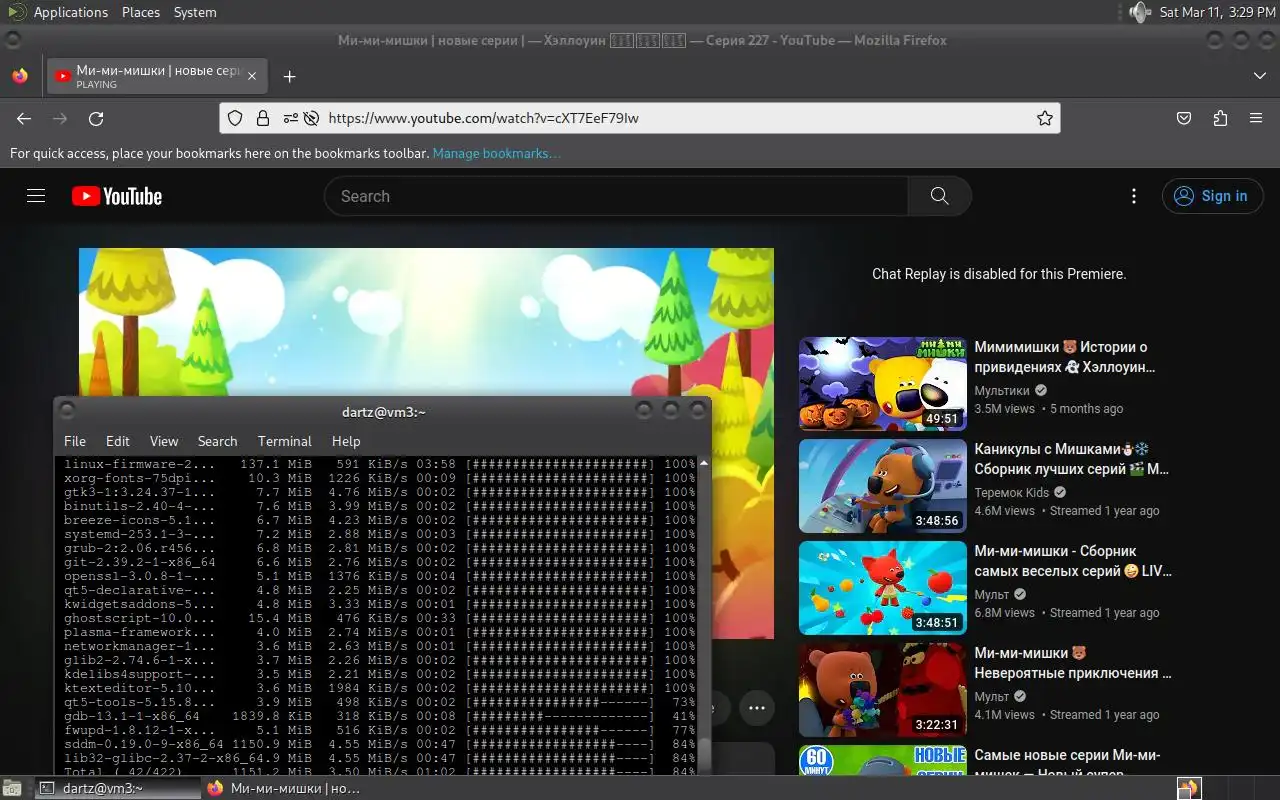Open title Мимимишки Истории о привидениях

point(1064,357)
